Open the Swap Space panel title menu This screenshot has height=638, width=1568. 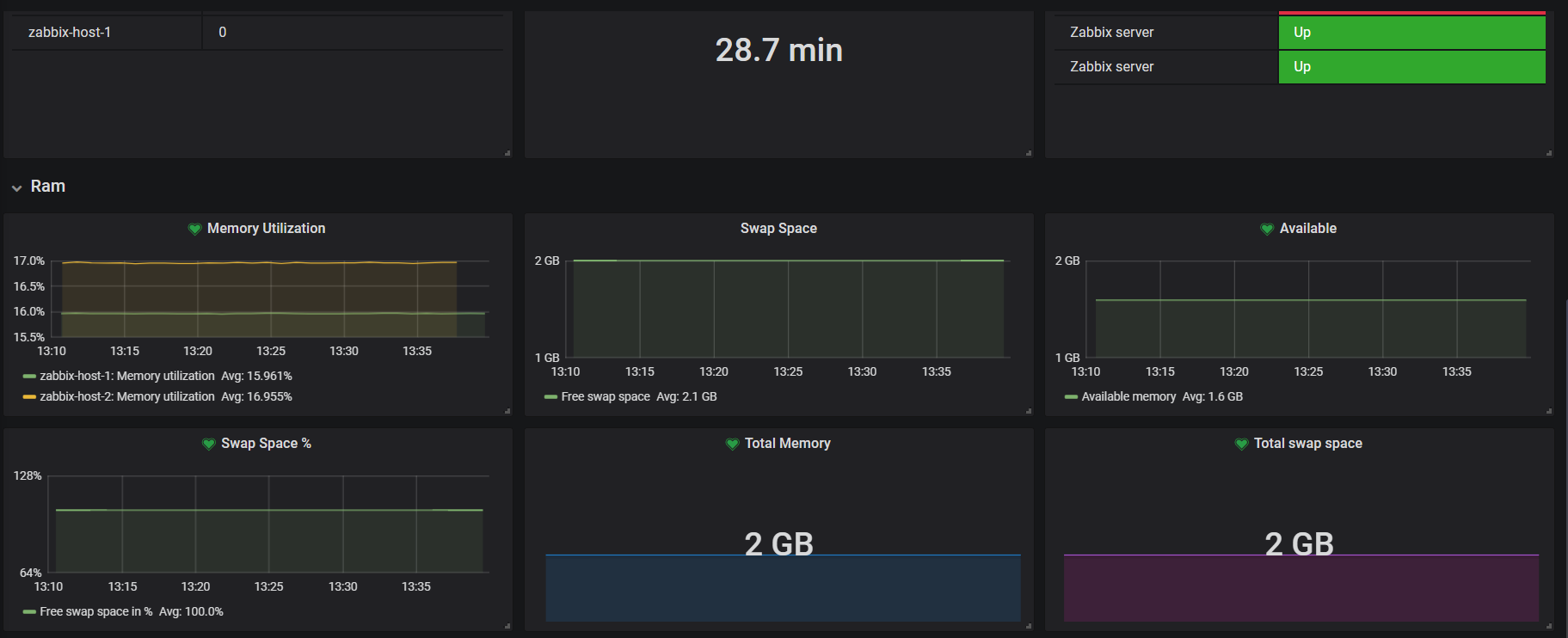pos(778,228)
